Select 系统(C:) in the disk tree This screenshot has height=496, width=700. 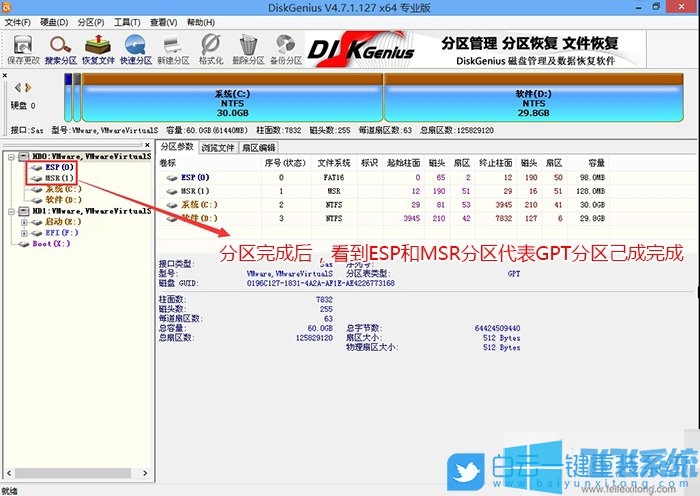click(x=63, y=189)
